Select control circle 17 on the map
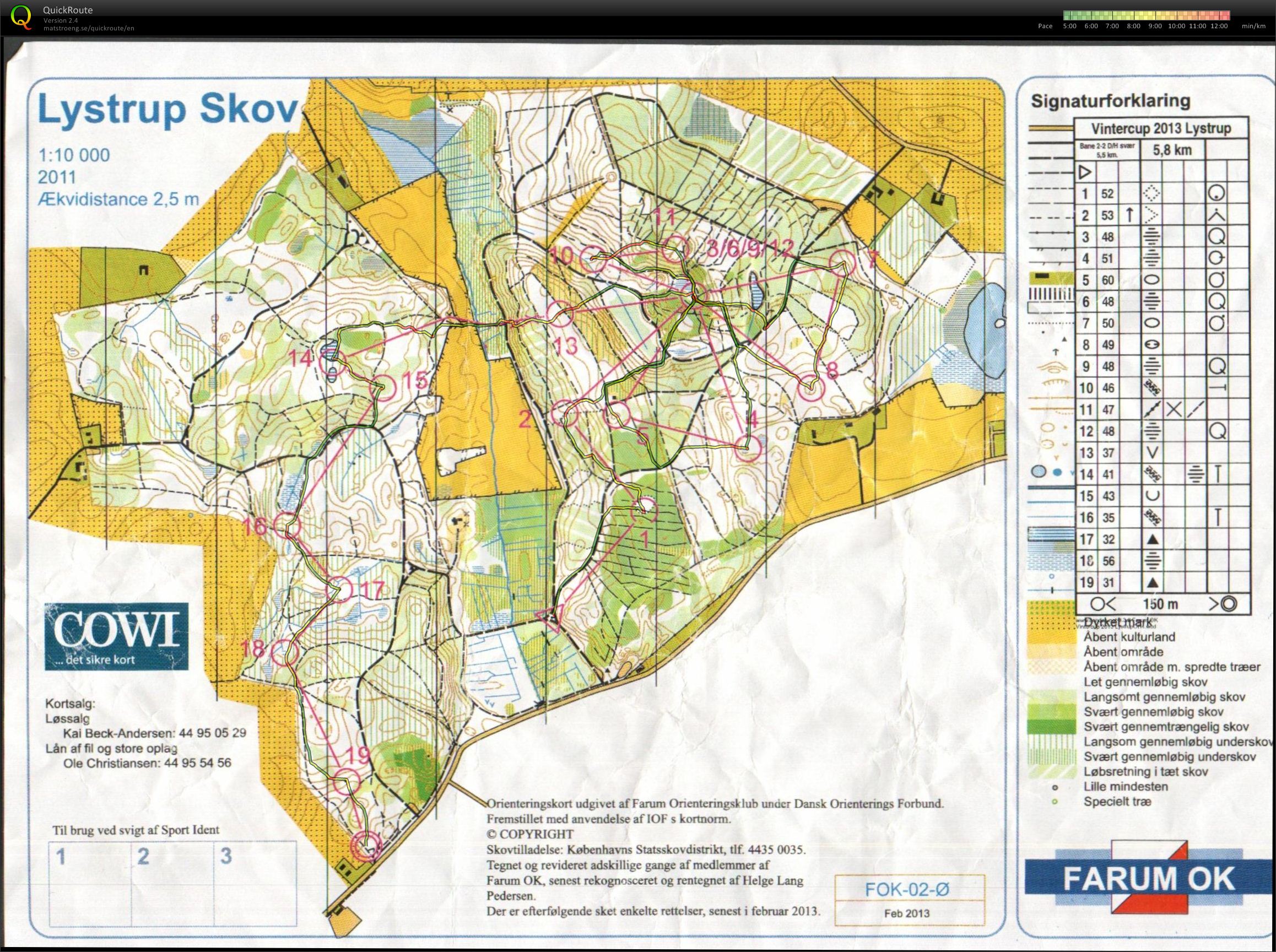 [x=340, y=589]
